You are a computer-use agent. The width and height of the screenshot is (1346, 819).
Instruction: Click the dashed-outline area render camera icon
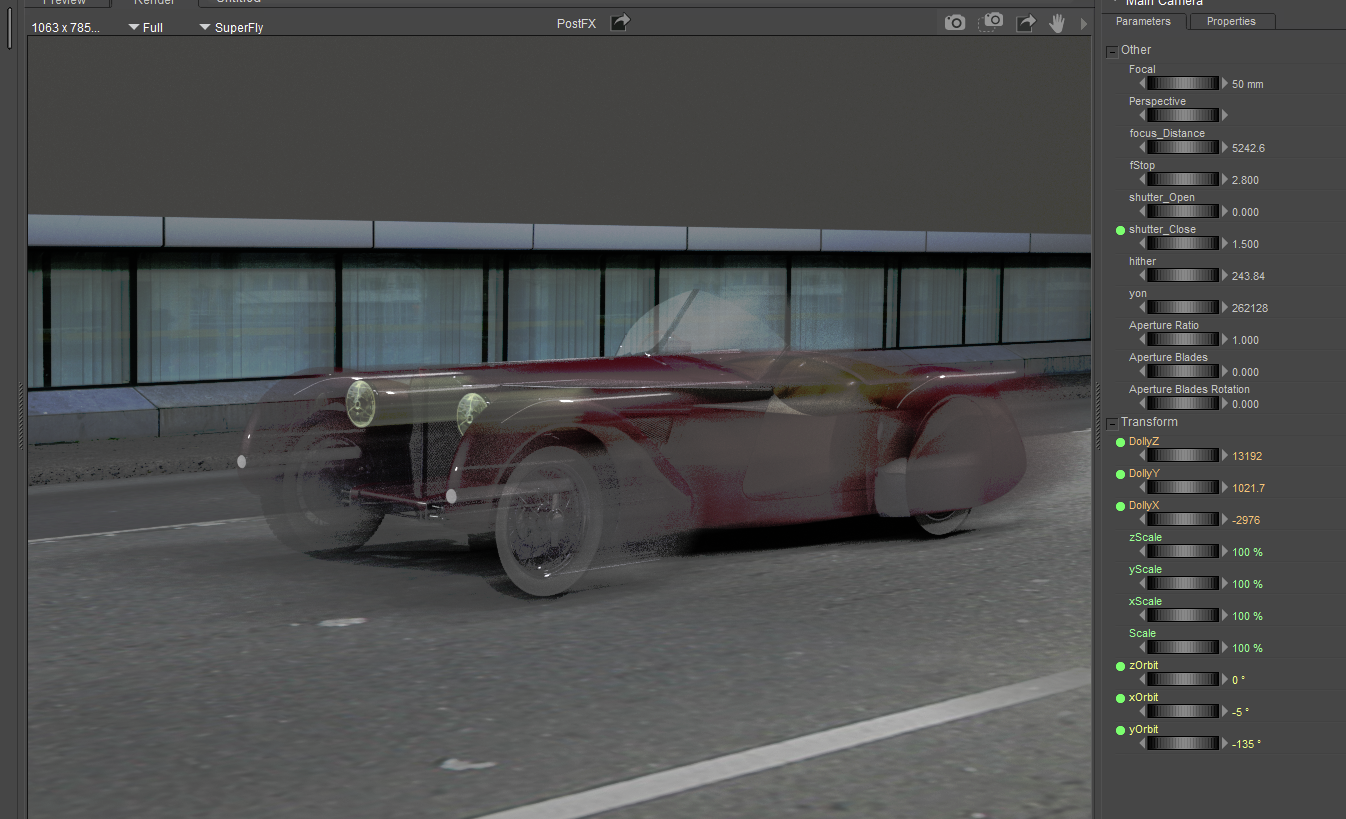(x=991, y=22)
